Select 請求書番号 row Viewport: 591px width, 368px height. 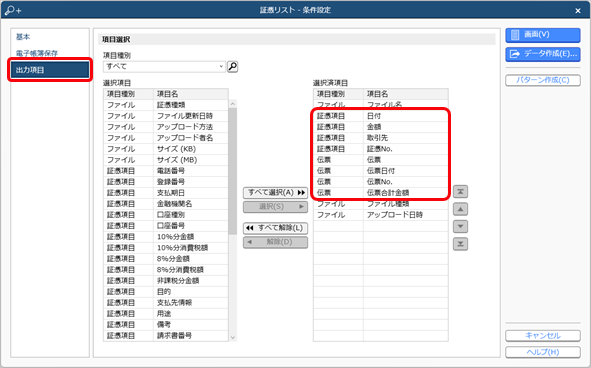pyautogui.click(x=166, y=335)
